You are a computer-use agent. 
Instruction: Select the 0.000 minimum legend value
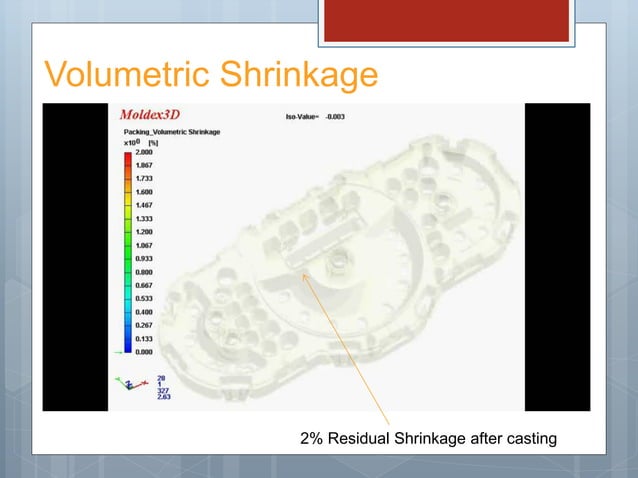point(144,352)
